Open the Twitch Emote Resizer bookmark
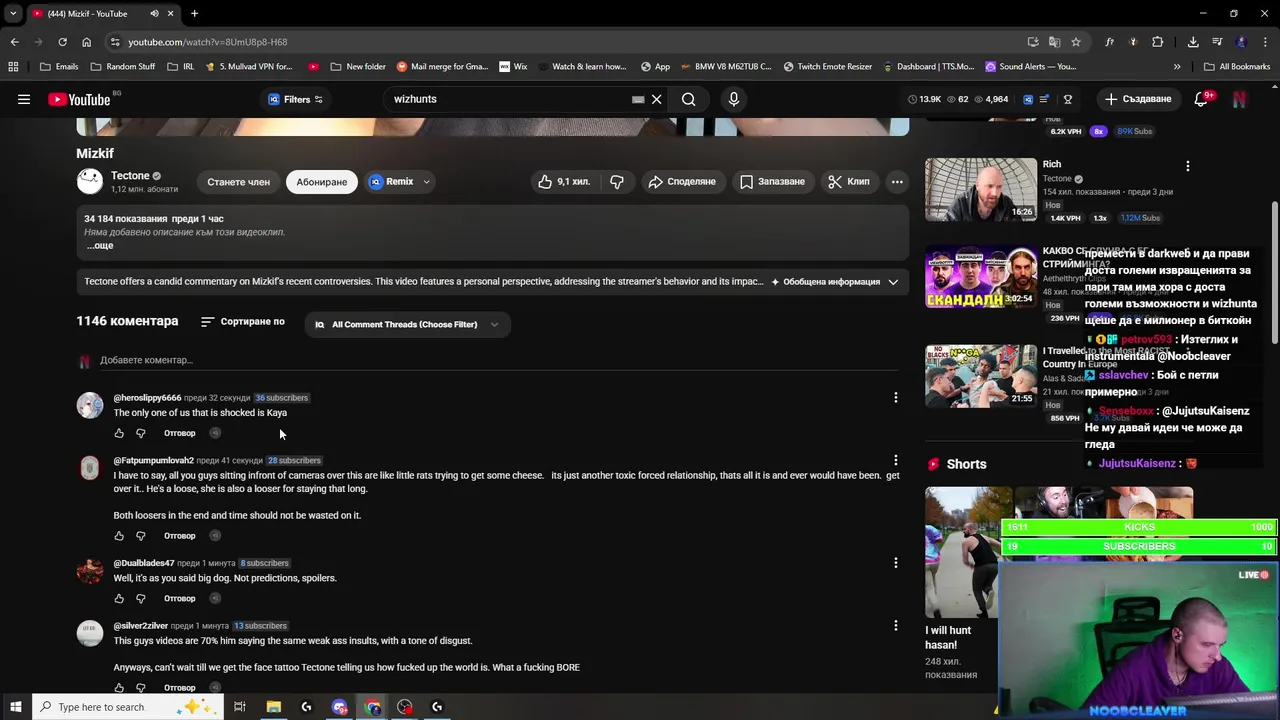1280x720 pixels. (x=827, y=67)
